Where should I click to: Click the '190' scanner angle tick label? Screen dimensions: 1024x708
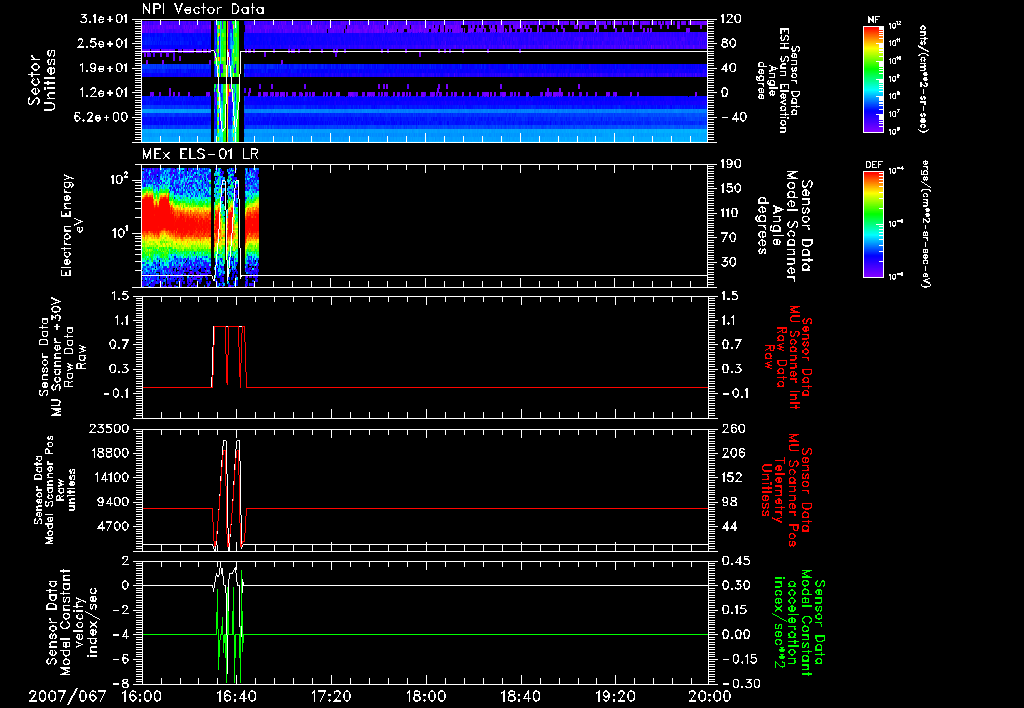tap(731, 164)
